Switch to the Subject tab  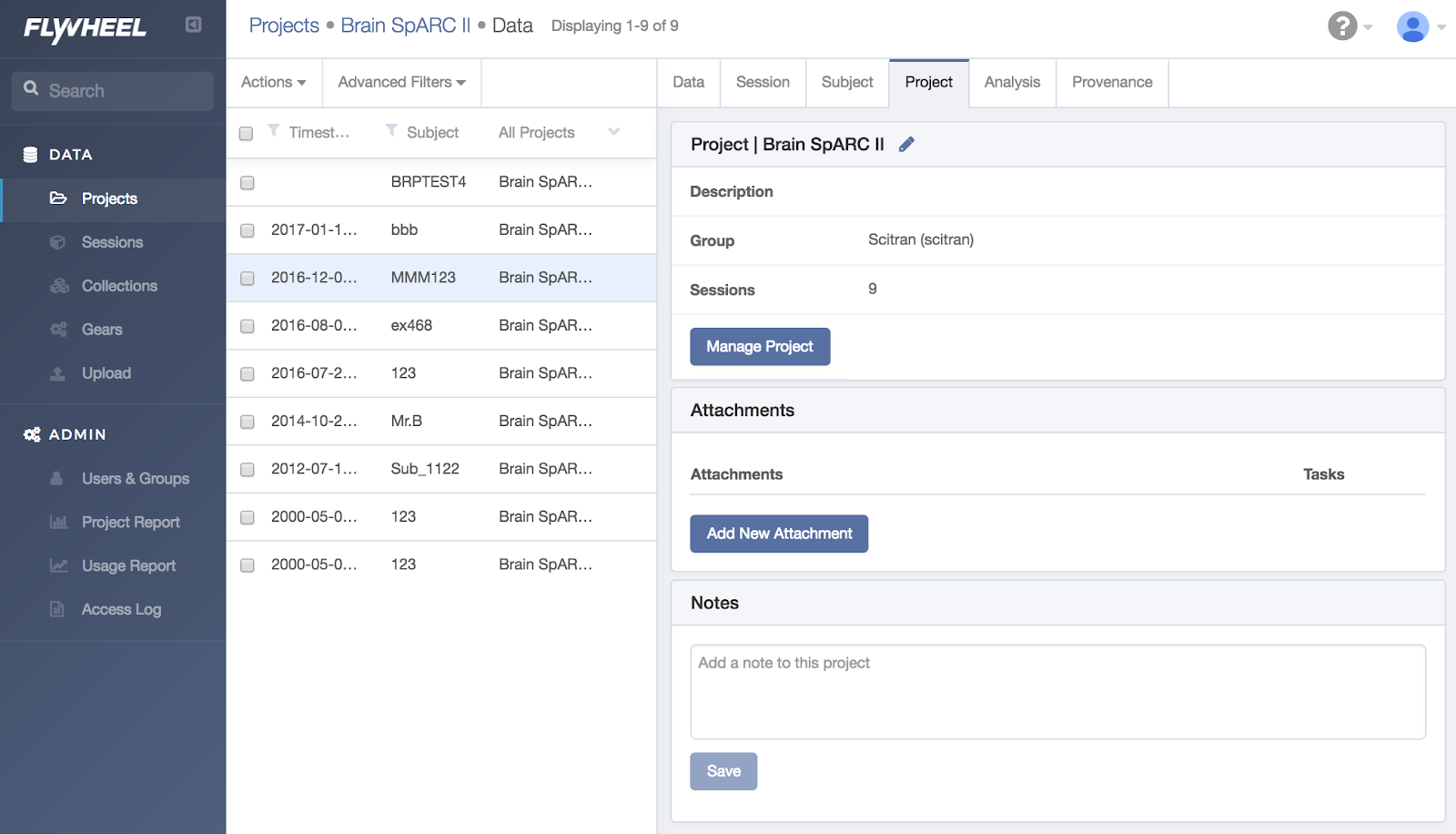coord(847,82)
